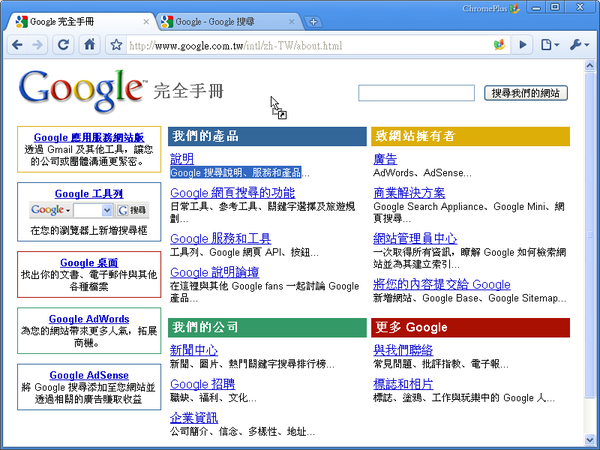Open the wrench settings menu
Image resolution: width=600 pixels, height=450 pixels.
pyautogui.click(x=579, y=45)
